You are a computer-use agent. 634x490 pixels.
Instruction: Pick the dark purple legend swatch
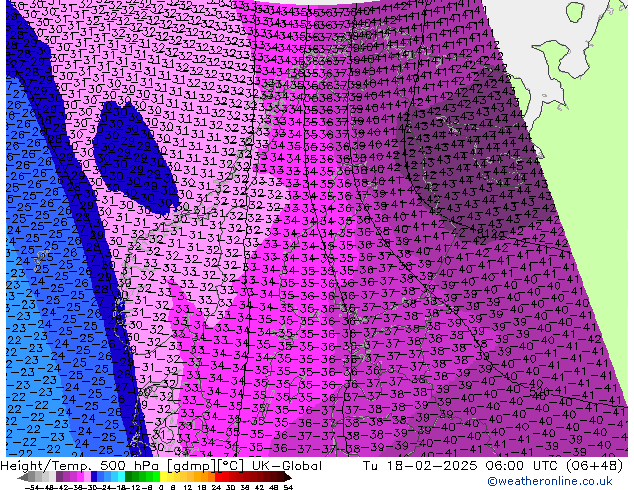tap(59, 477)
